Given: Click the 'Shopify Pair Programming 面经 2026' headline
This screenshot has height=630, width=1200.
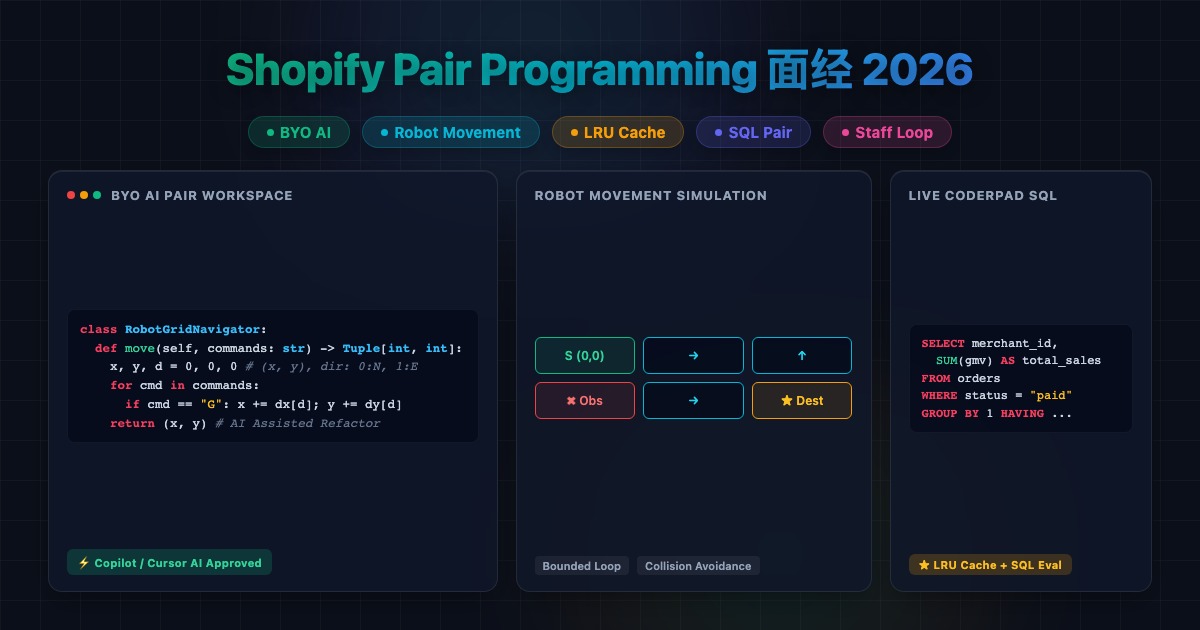Looking at the screenshot, I should click(600, 70).
